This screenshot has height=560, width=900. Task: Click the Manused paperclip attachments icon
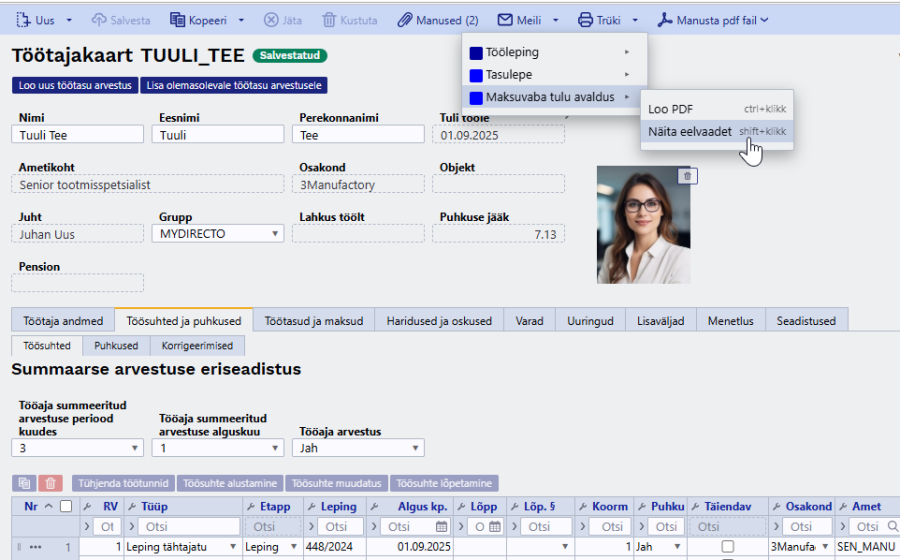(x=404, y=20)
